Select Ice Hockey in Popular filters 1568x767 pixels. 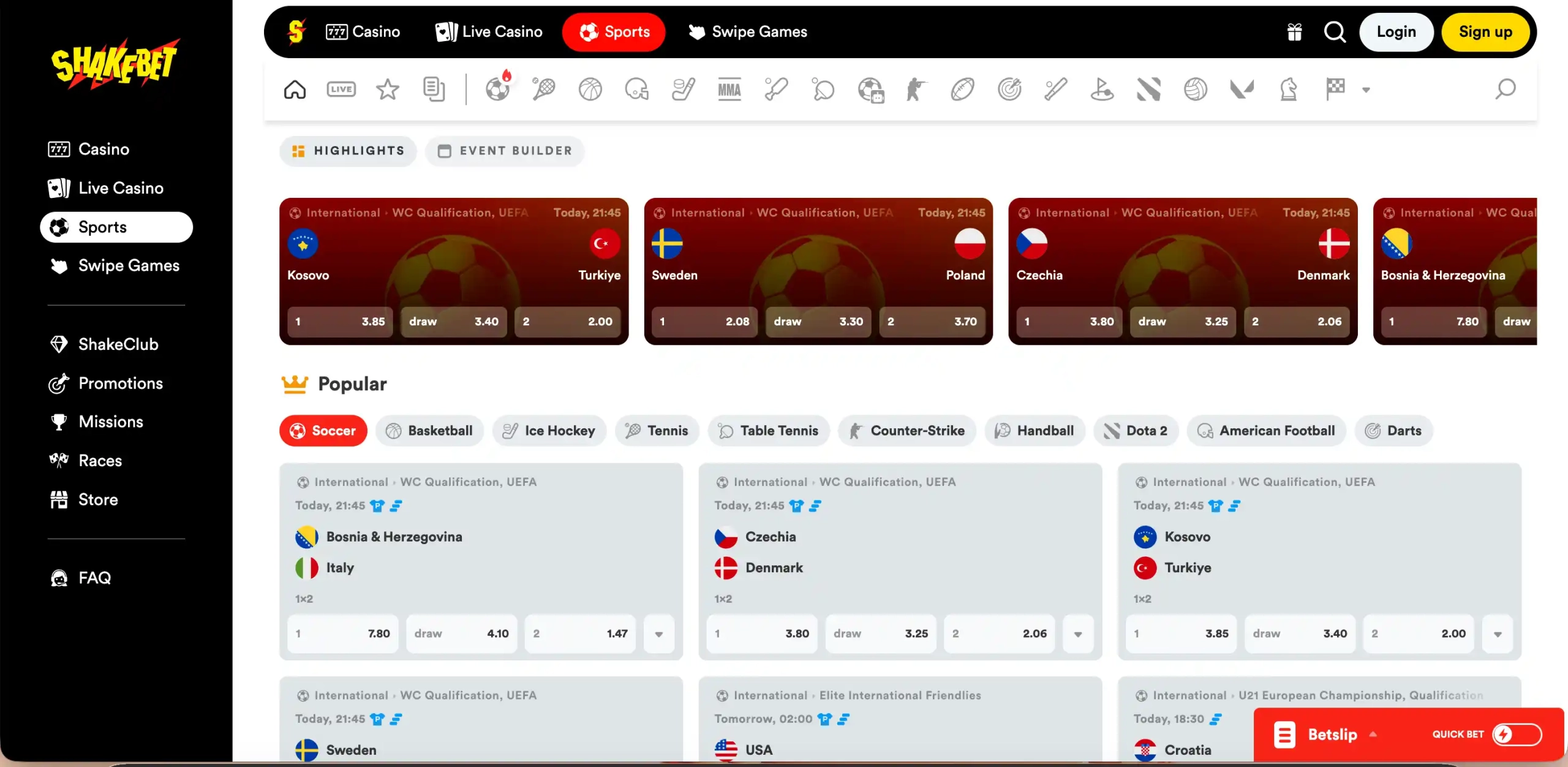tap(549, 431)
